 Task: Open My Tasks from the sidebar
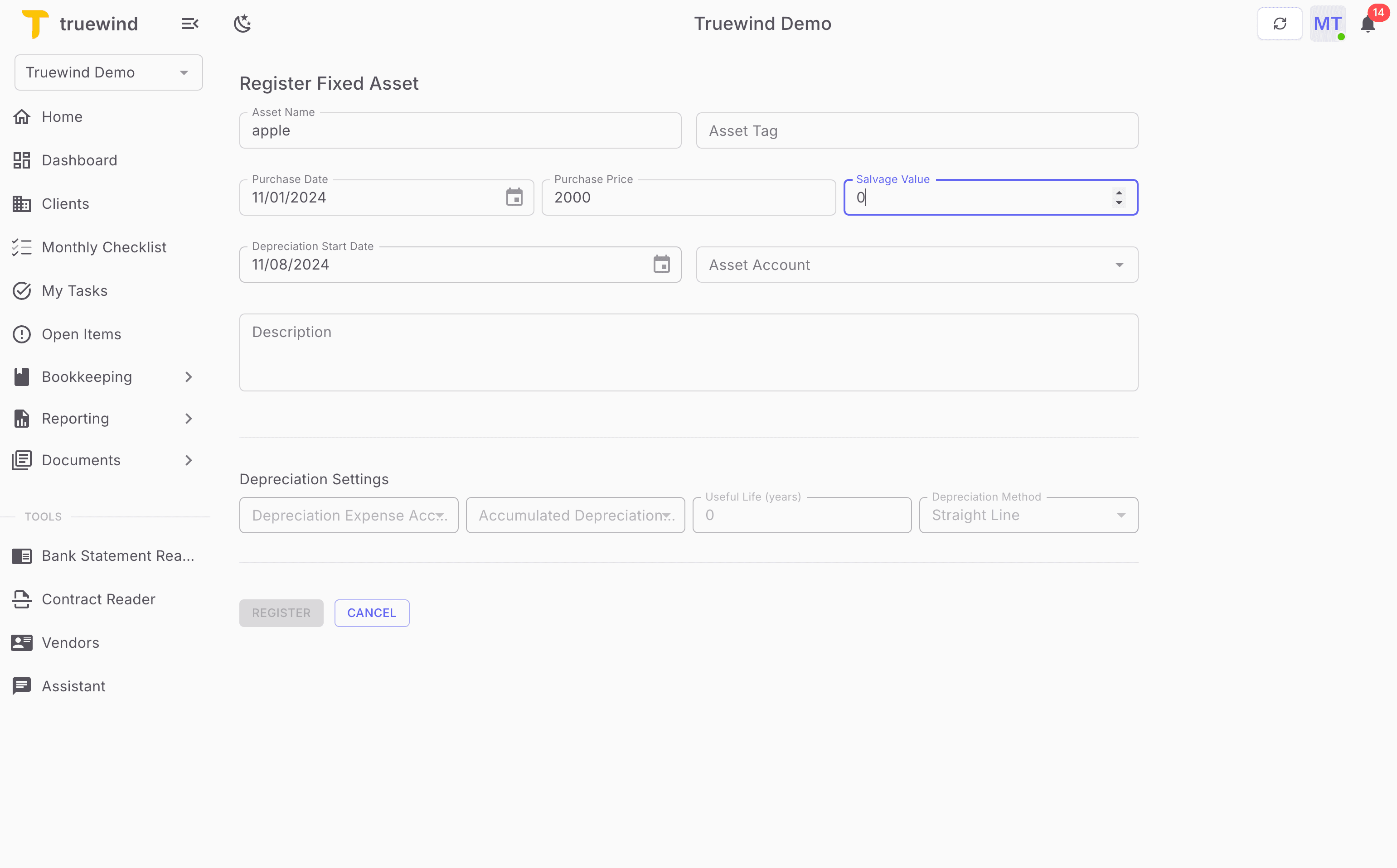coord(74,290)
